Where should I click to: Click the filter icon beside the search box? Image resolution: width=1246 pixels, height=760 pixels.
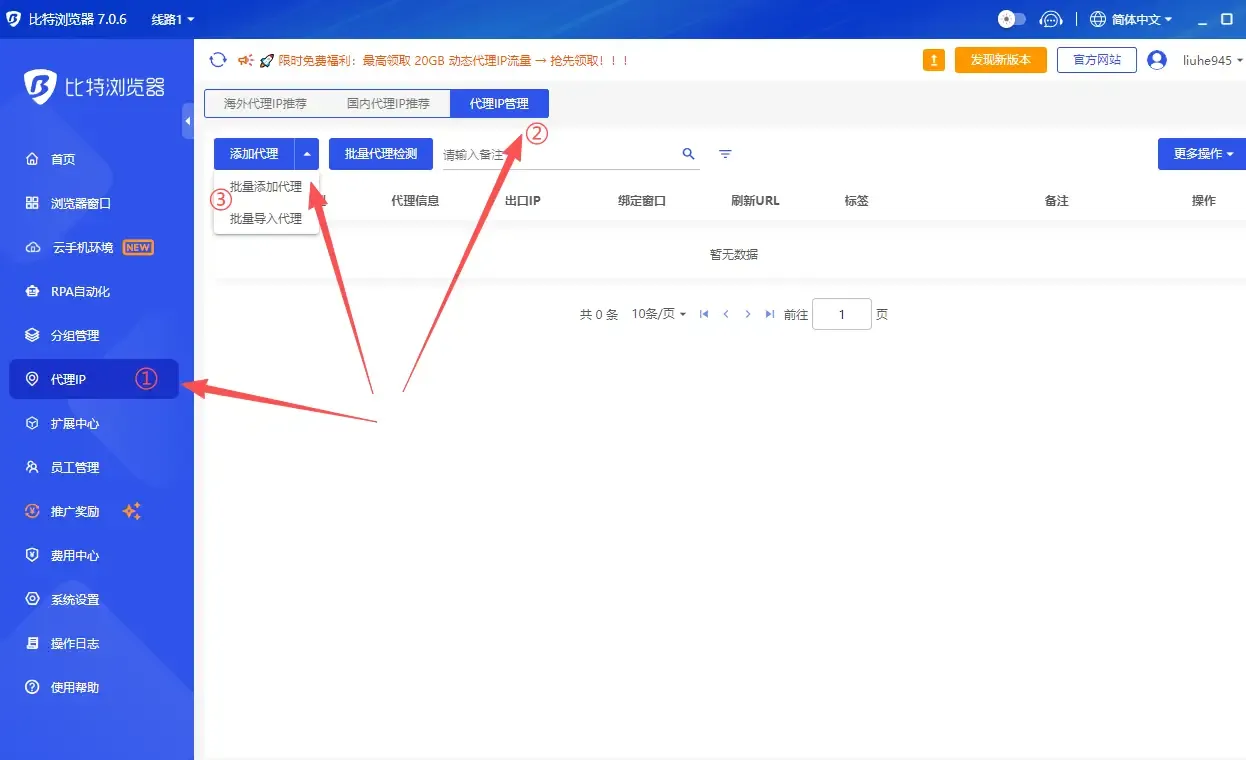[x=724, y=154]
